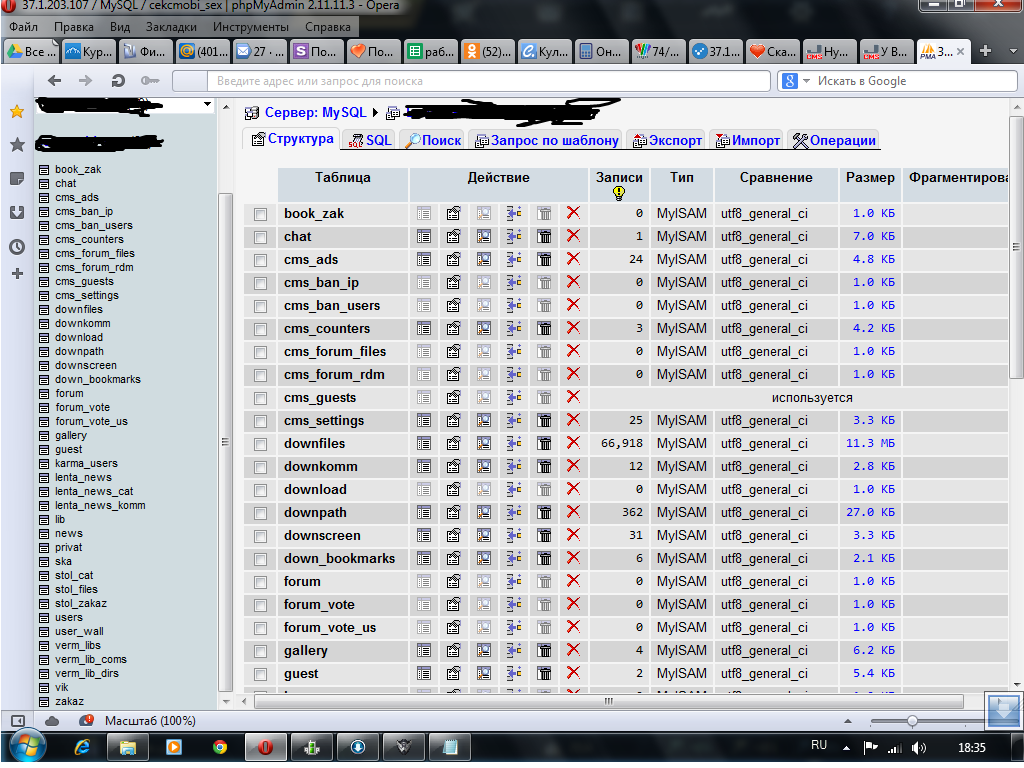Switch to the Экспорт tab

pos(667,140)
